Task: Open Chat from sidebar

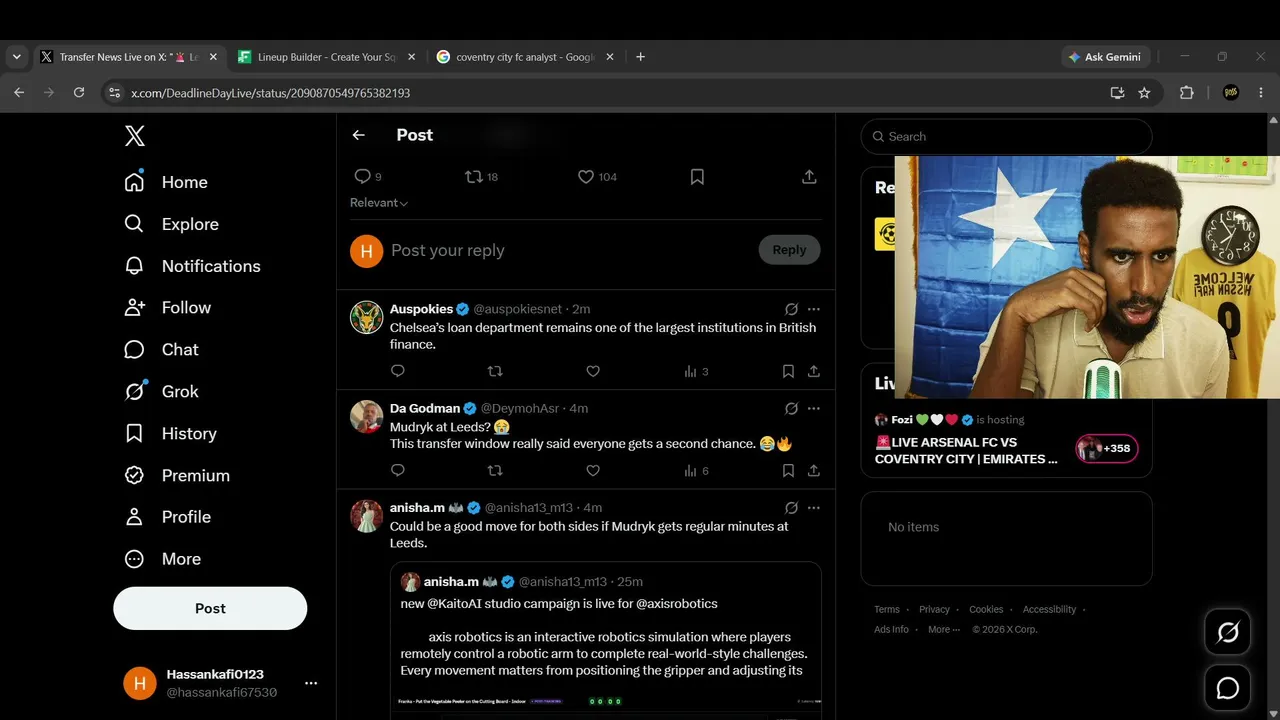Action: [x=161, y=349]
